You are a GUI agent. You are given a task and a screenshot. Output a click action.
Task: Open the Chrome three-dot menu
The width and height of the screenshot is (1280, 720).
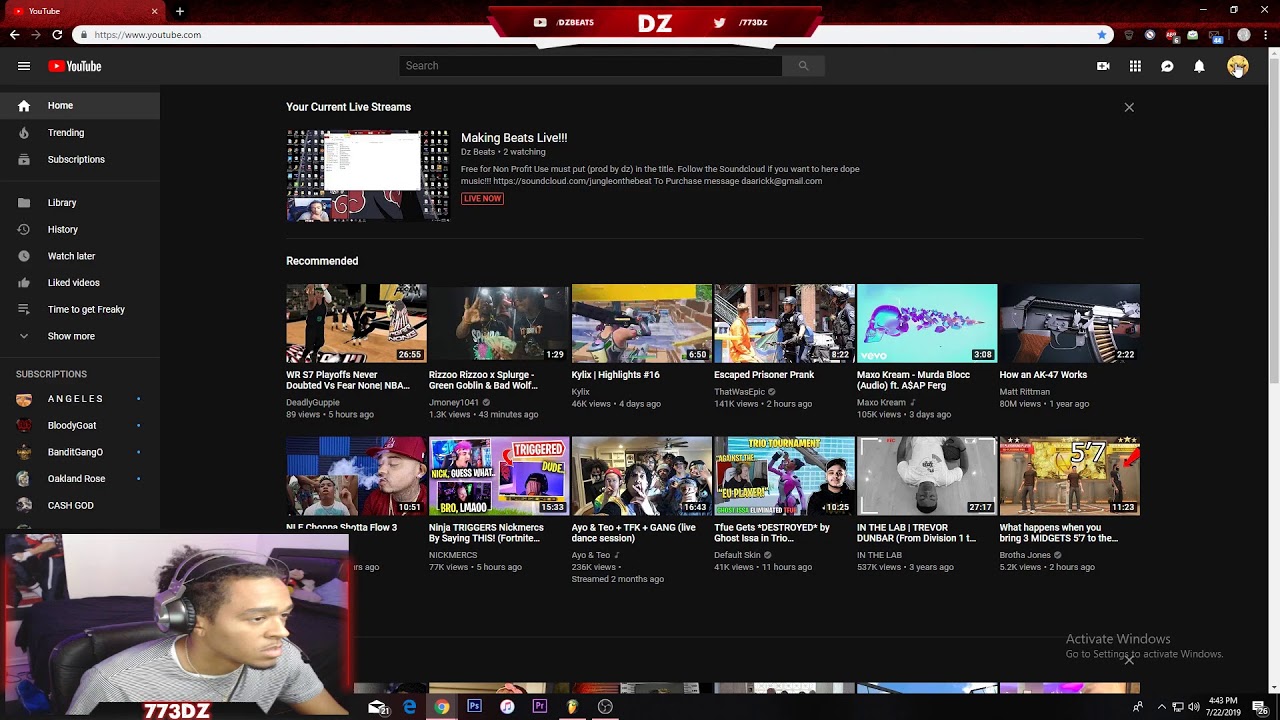(x=1265, y=35)
